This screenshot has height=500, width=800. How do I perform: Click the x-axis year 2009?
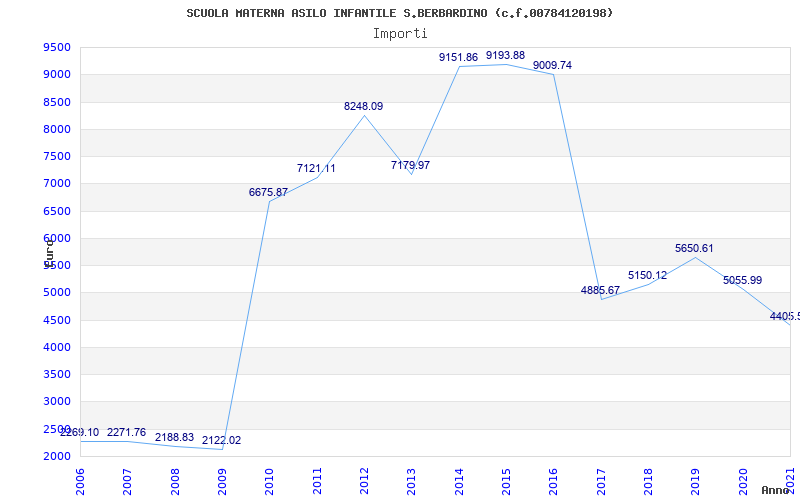[x=222, y=482]
